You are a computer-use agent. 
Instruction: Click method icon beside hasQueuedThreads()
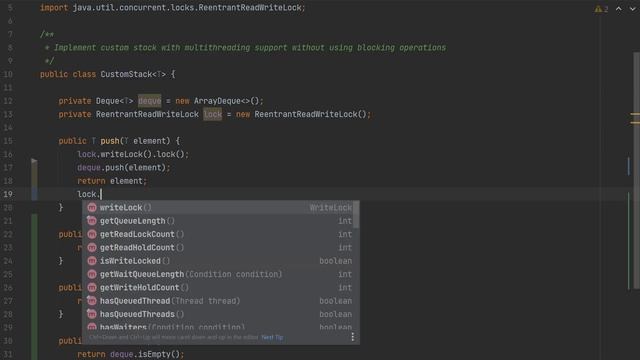pos(92,314)
